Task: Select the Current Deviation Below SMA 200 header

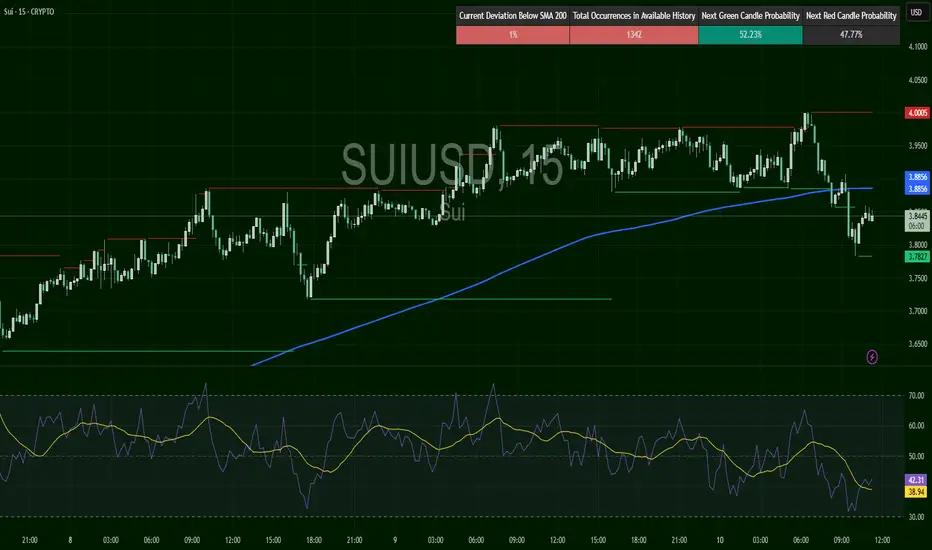Action: click(513, 16)
